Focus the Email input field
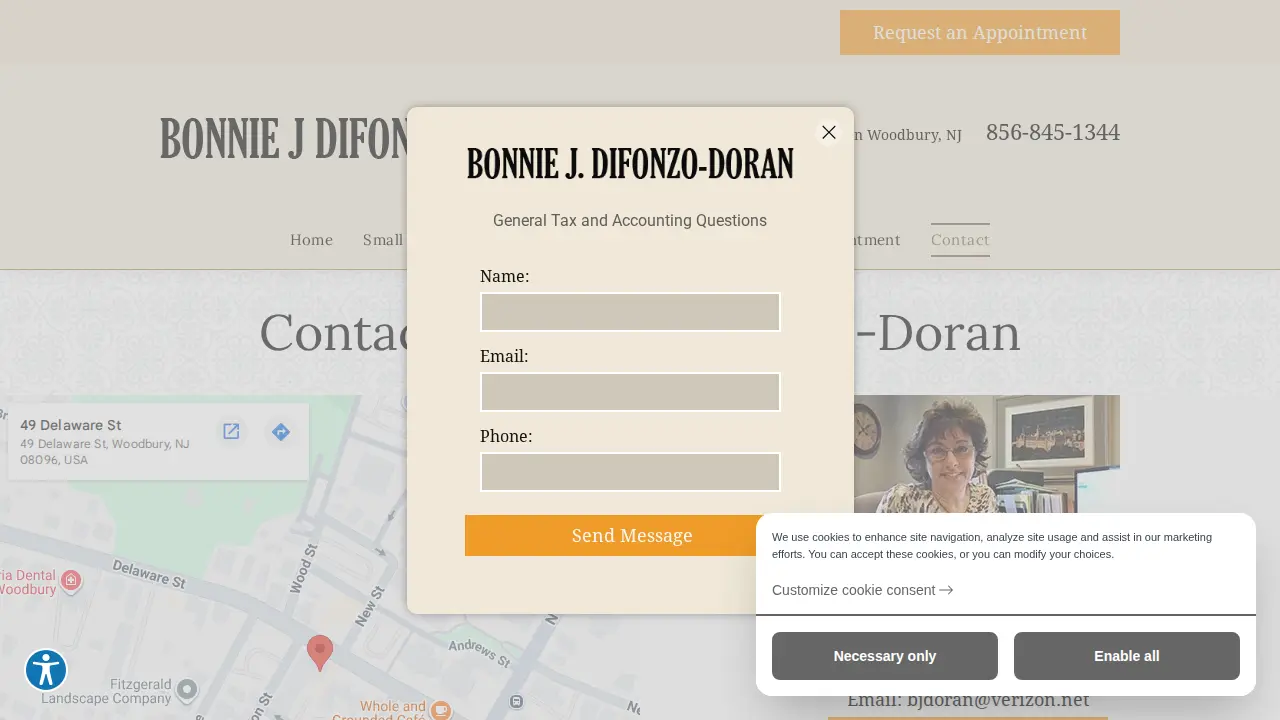Screen dimensions: 1280x720 point(630,392)
